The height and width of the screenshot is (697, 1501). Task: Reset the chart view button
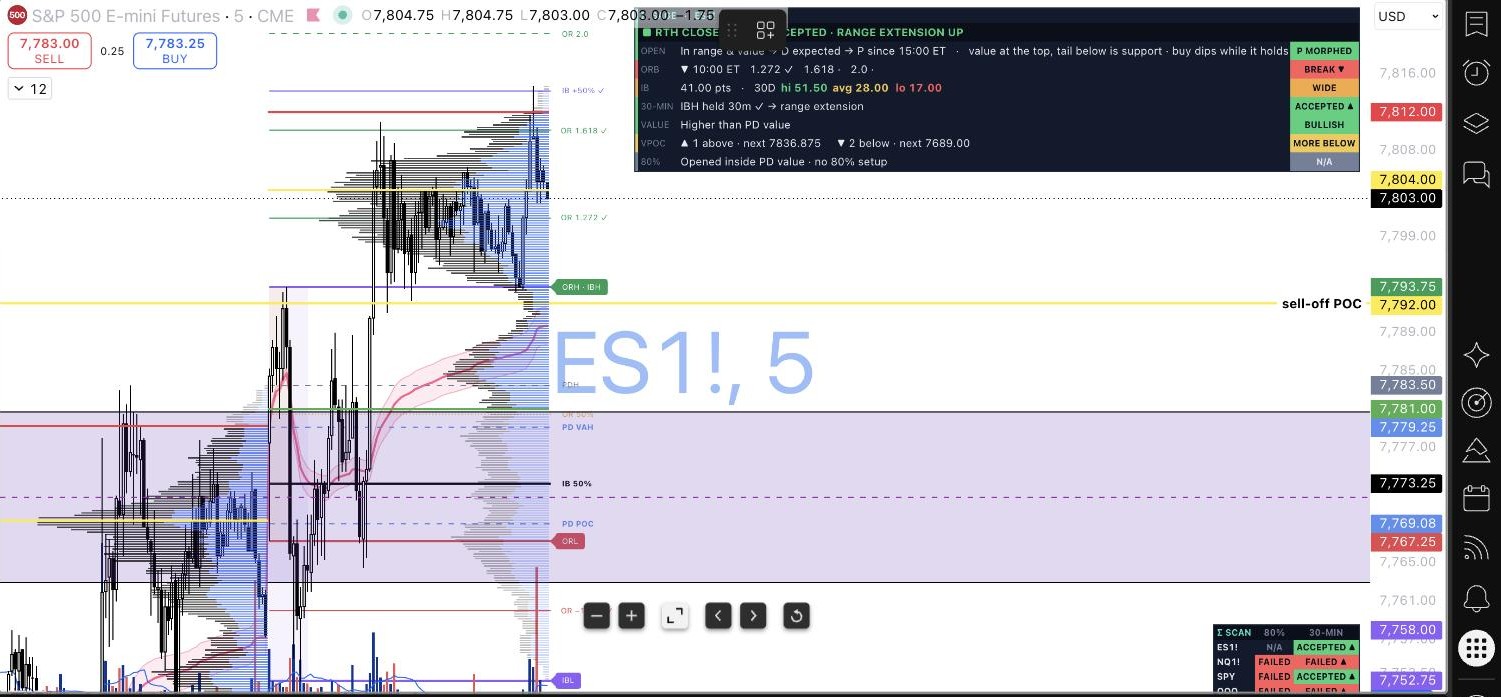pos(796,616)
